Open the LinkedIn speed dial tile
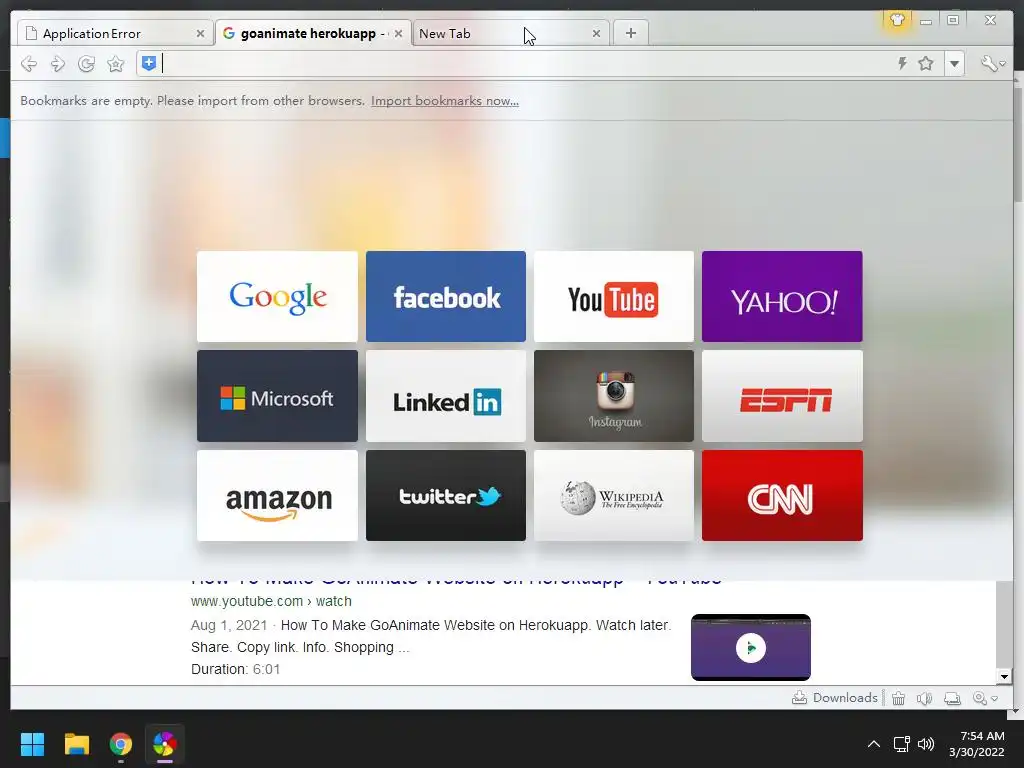This screenshot has height=768, width=1024. [446, 396]
